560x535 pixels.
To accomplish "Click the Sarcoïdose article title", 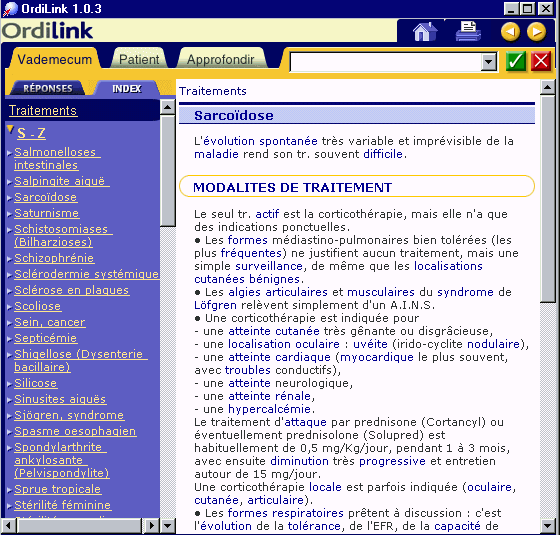I will click(x=234, y=115).
